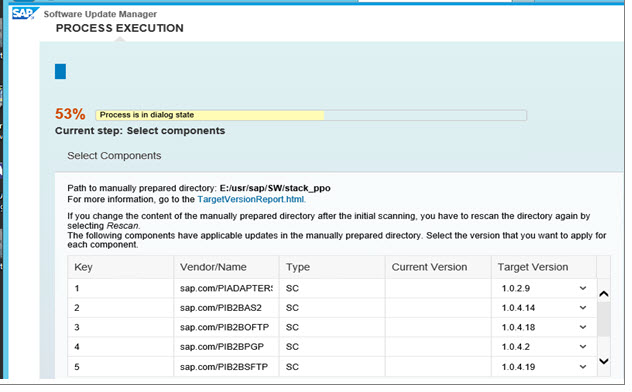Click the Current step: Select components label
This screenshot has height=392, width=632.
pos(140,131)
